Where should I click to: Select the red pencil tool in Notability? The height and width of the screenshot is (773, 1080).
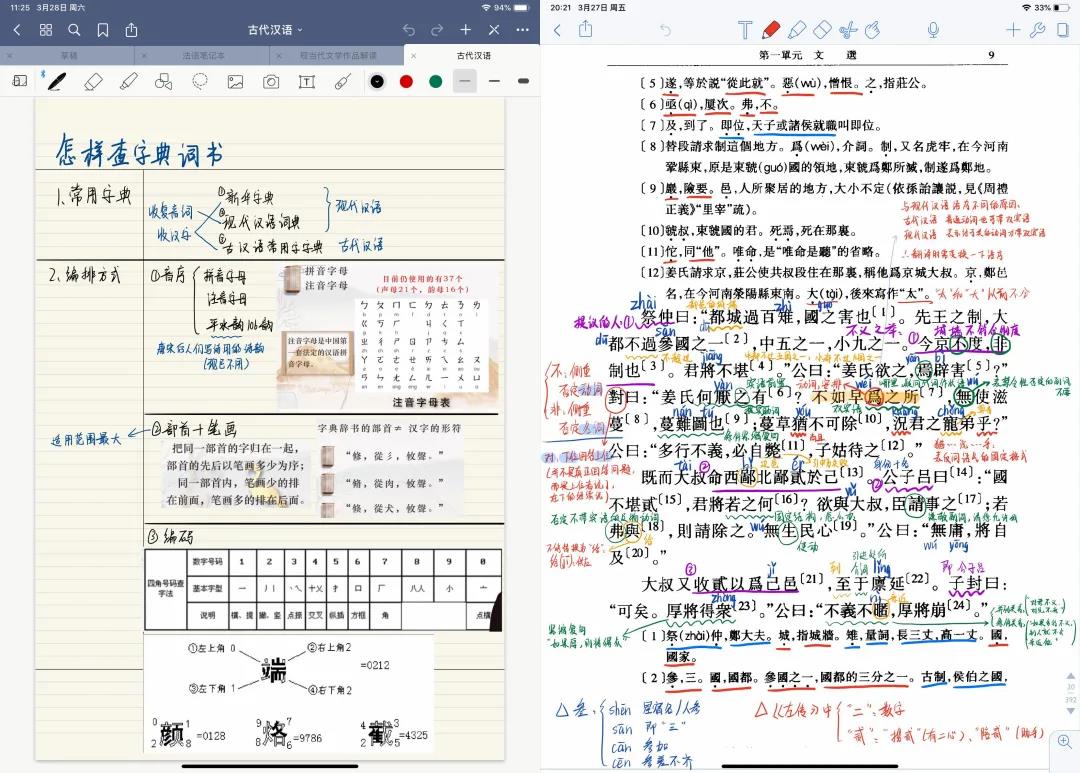(x=771, y=30)
